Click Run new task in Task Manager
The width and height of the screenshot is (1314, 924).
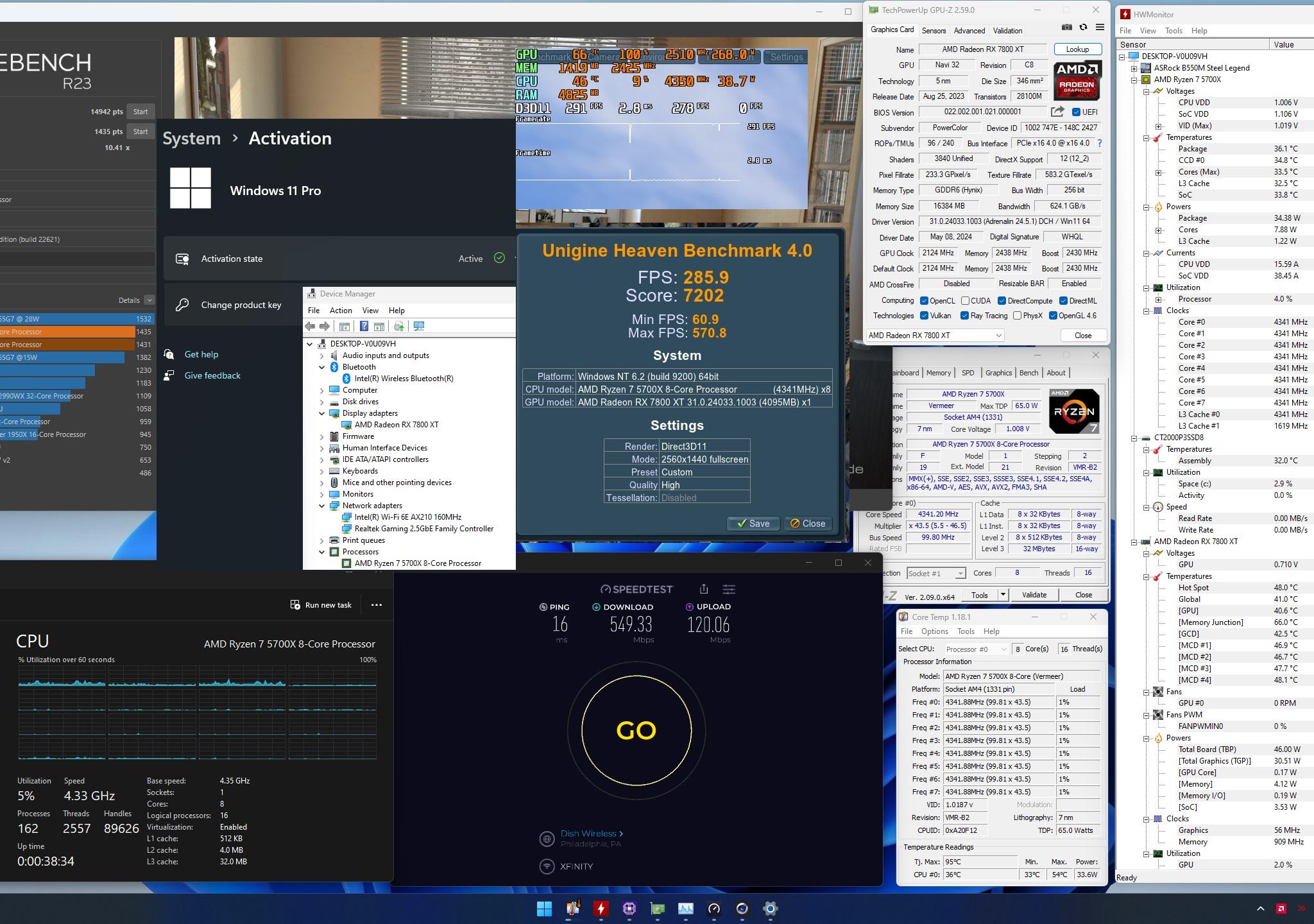(321, 604)
